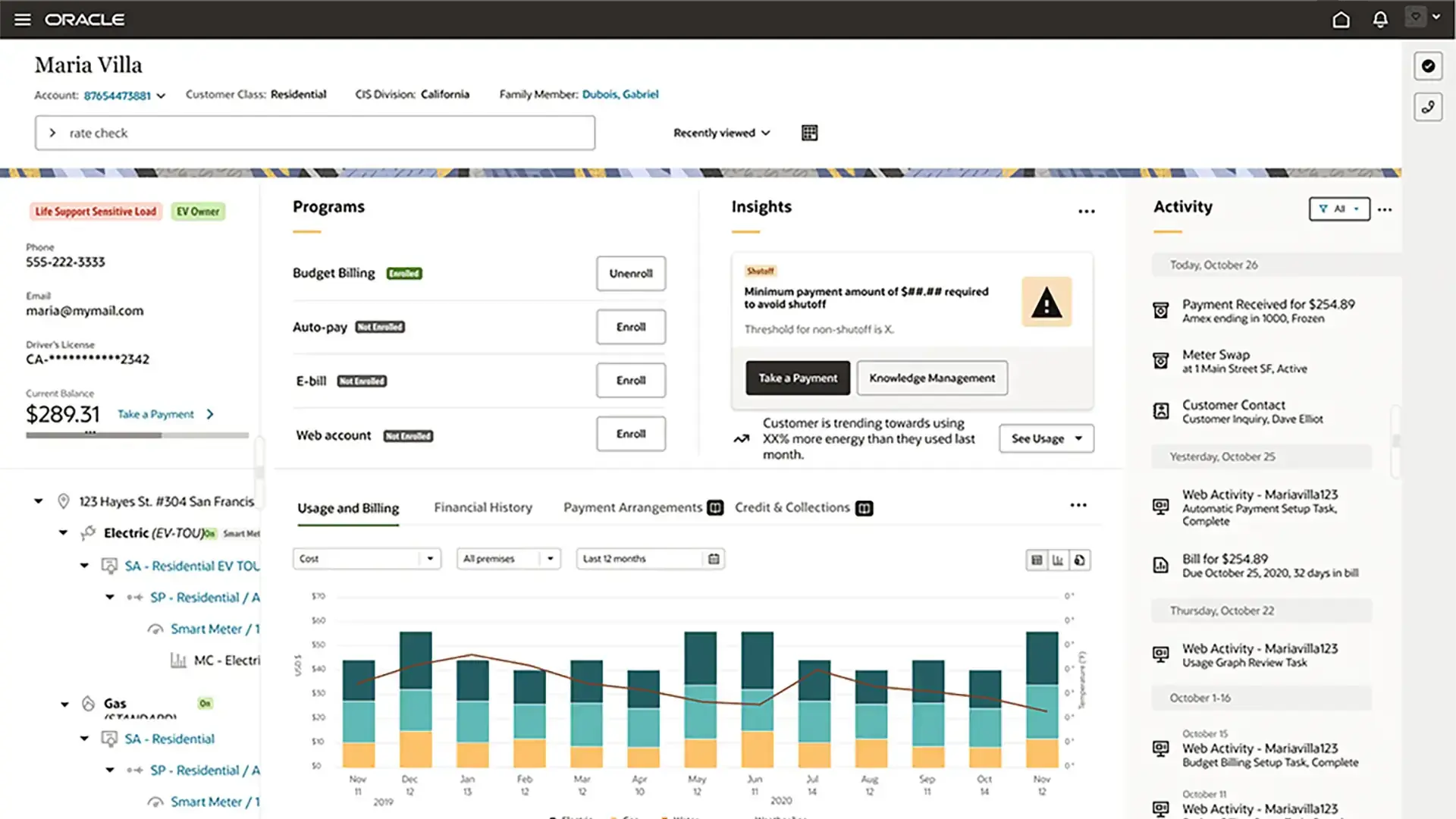Open the notifications bell icon

pyautogui.click(x=1380, y=19)
